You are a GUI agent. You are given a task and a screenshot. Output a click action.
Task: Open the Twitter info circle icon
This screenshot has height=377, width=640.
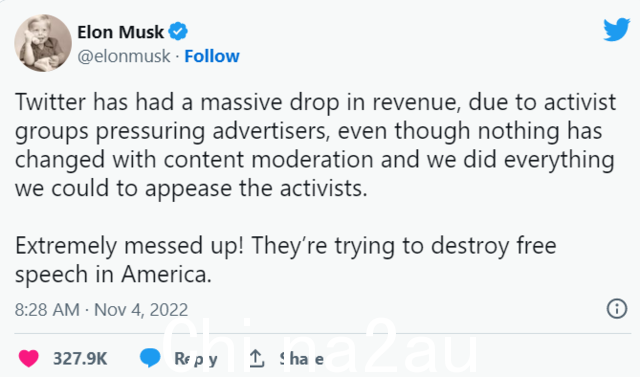(616, 308)
